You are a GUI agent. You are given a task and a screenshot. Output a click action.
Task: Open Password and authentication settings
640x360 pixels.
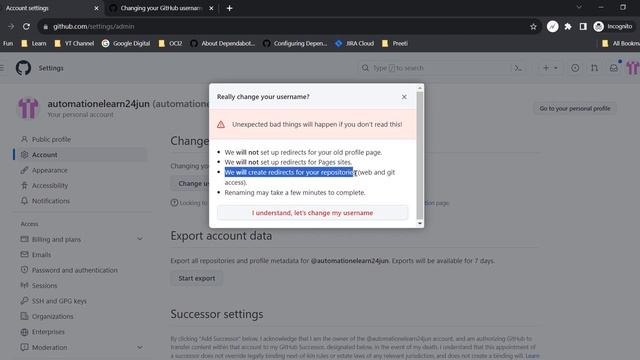[x=69, y=270]
